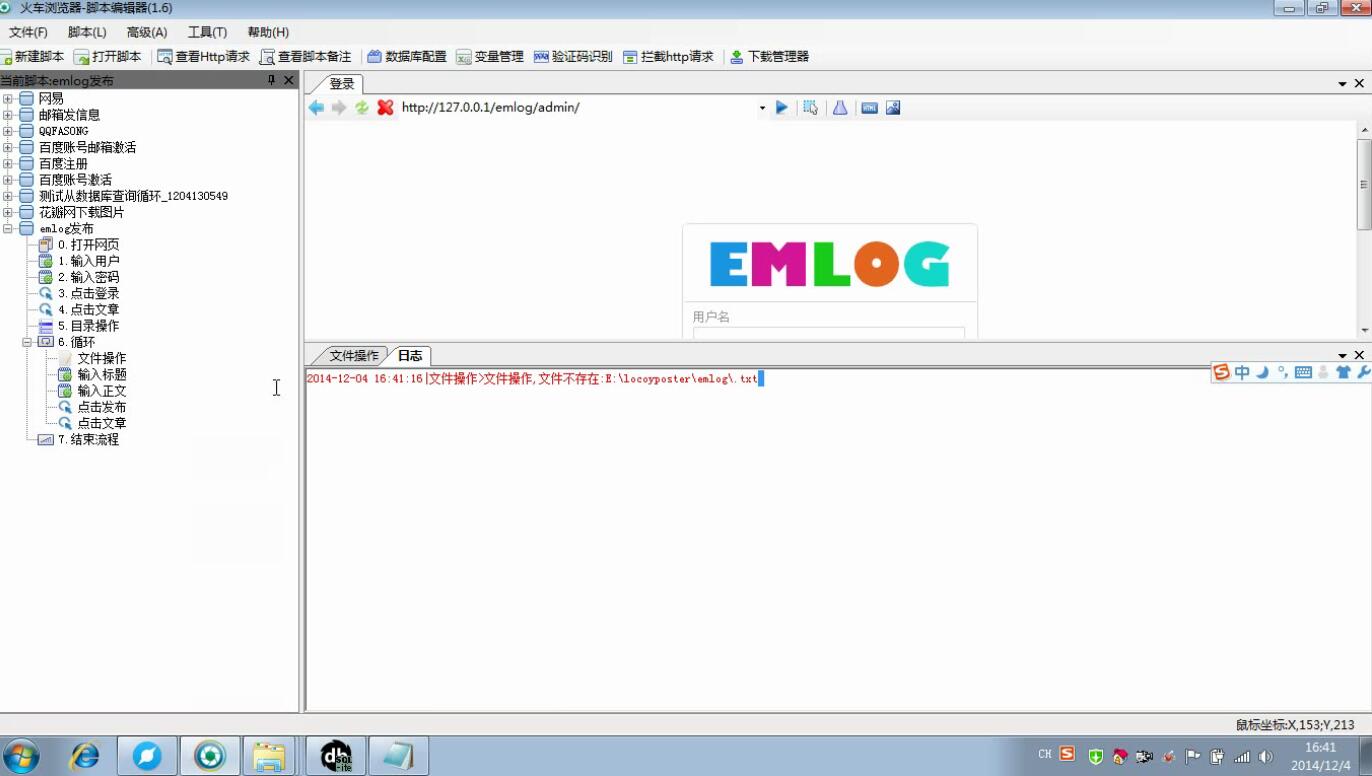Select step 7.结束流程 in tree
This screenshot has height=776, width=1372.
88,439
